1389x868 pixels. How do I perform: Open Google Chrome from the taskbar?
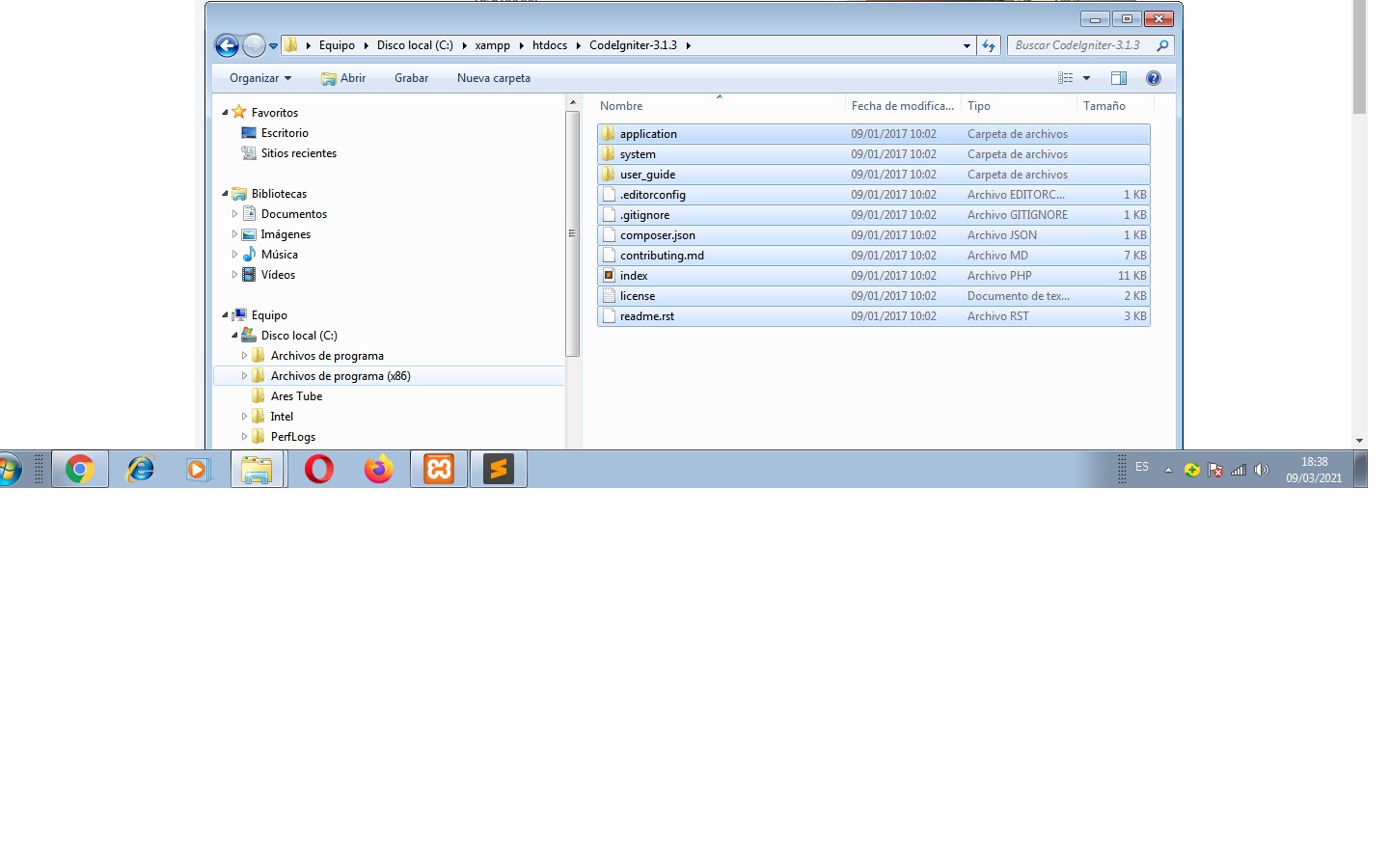[80, 470]
